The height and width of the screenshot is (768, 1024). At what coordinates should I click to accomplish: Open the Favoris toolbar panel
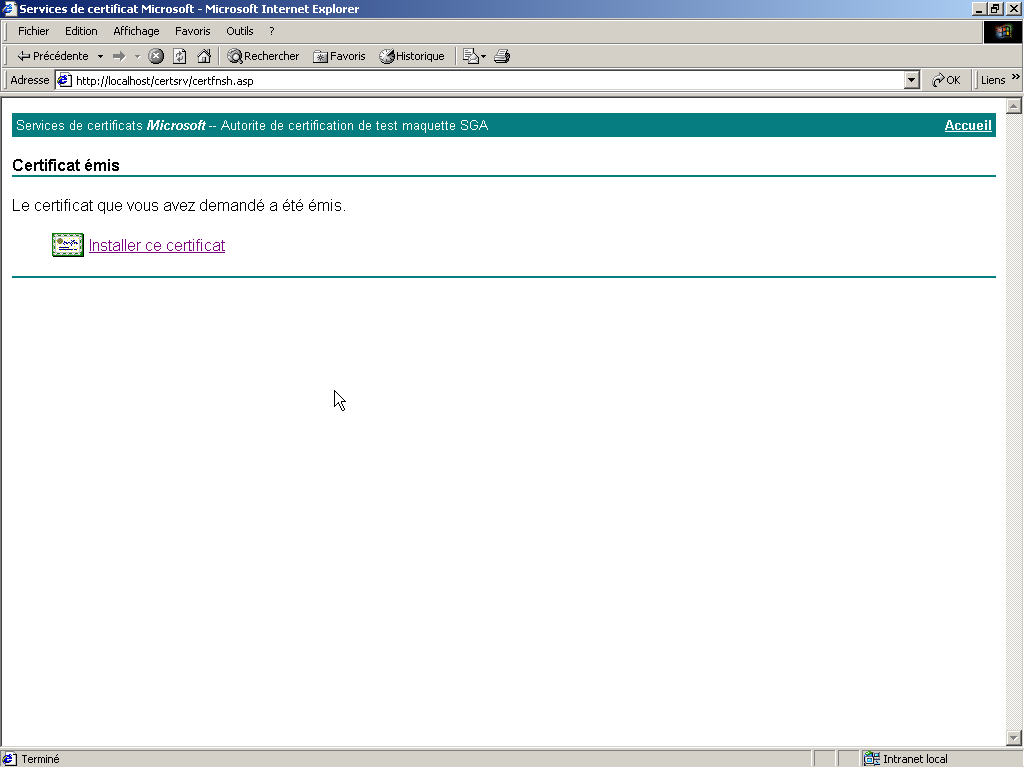(x=339, y=56)
